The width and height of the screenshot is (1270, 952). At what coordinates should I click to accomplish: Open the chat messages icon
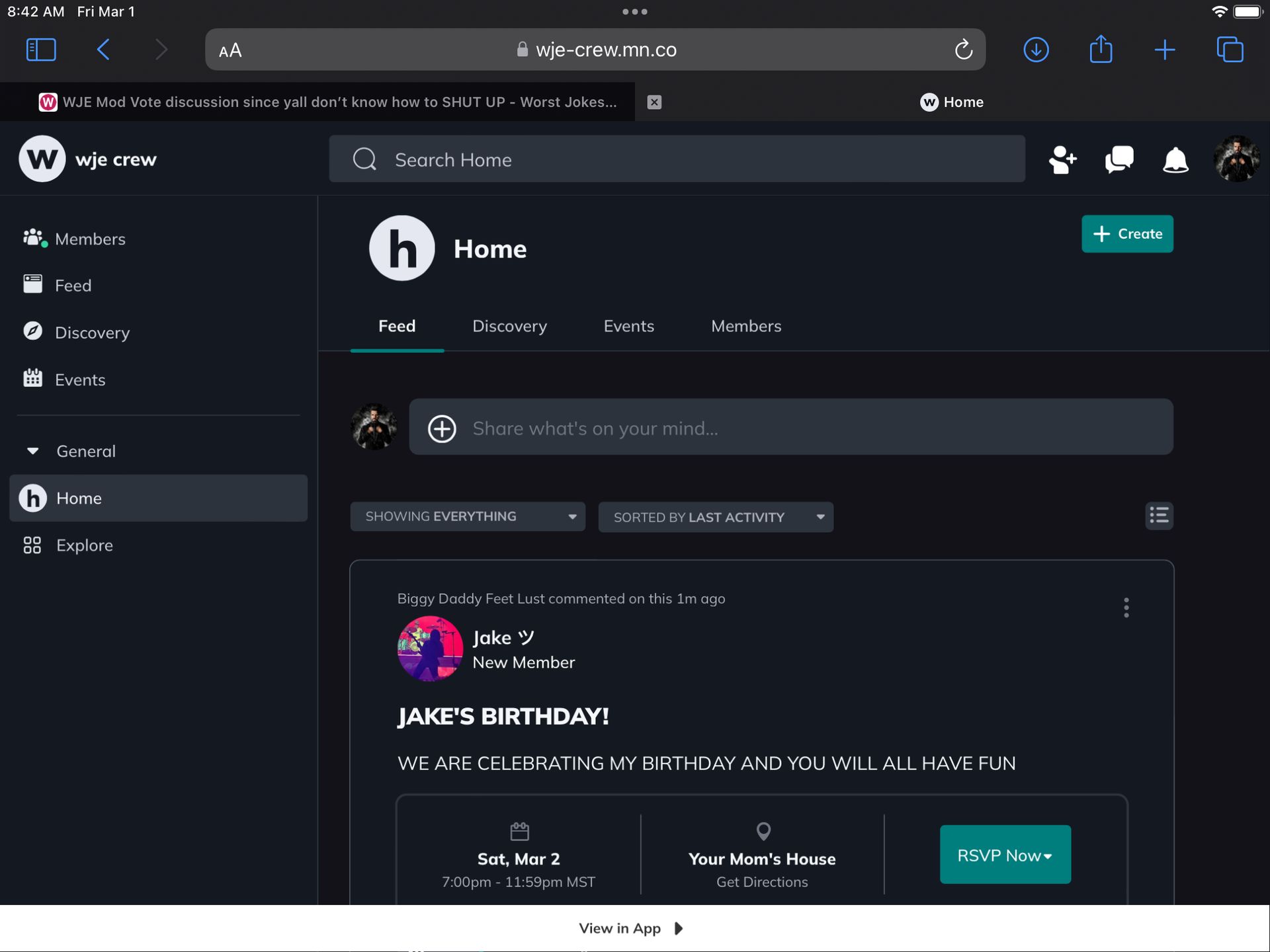(1119, 159)
